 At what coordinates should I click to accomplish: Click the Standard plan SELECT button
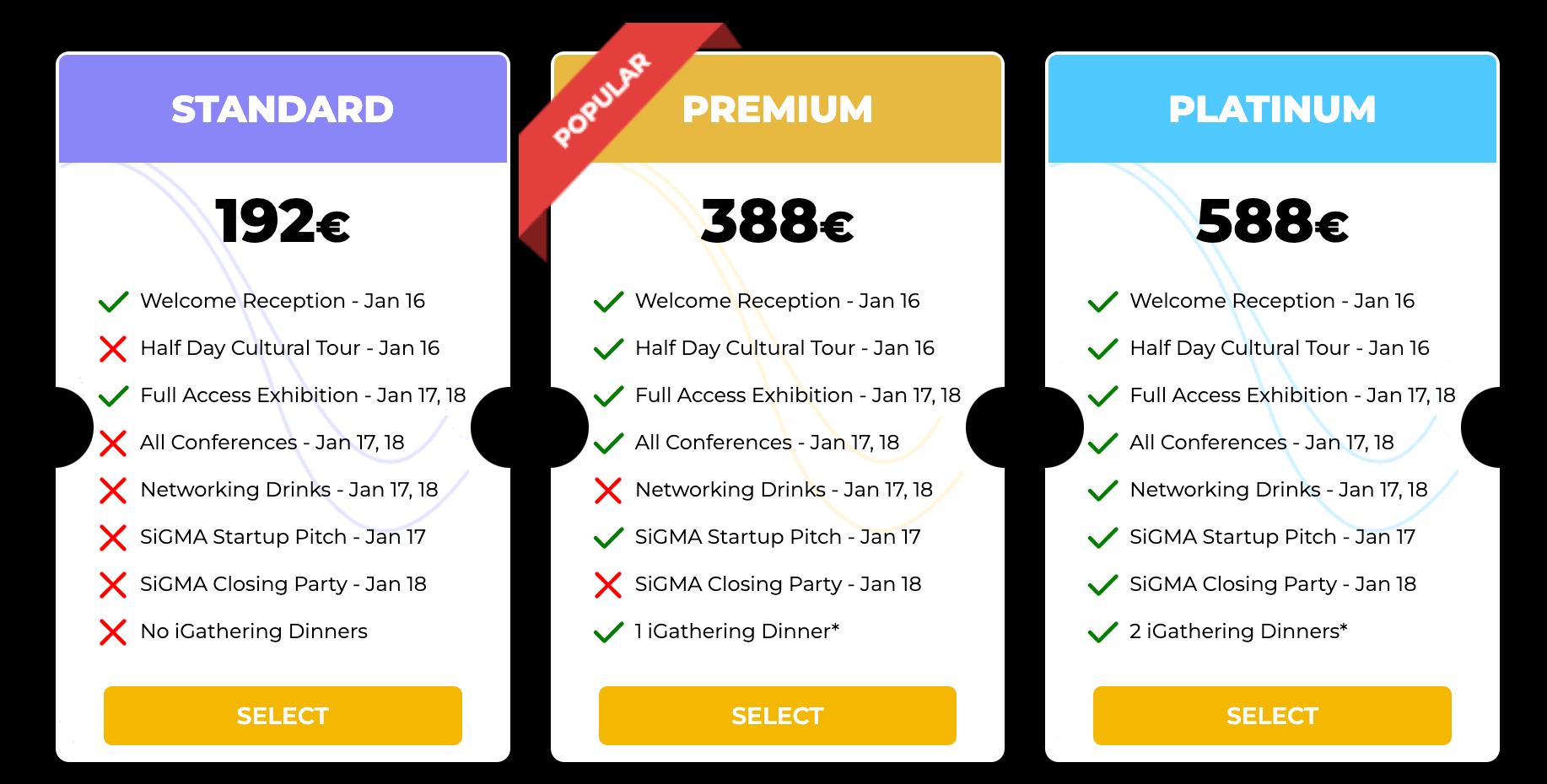(283, 716)
